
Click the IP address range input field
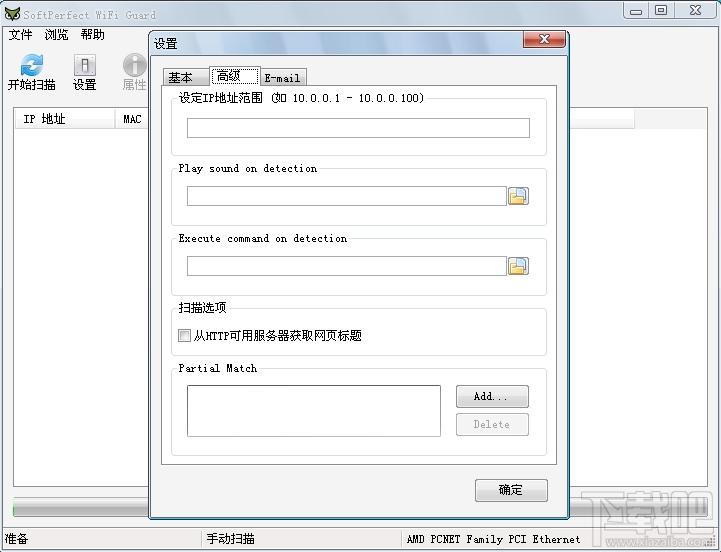pyautogui.click(x=358, y=128)
